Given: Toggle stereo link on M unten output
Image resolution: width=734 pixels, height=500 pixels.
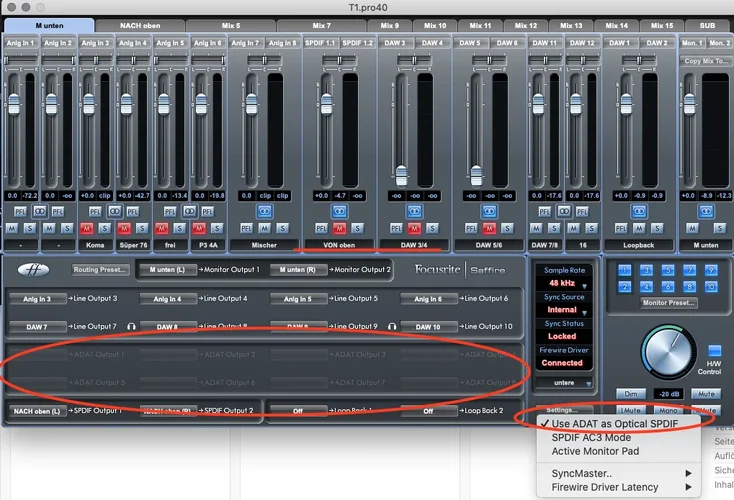Looking at the screenshot, I should (x=706, y=212).
